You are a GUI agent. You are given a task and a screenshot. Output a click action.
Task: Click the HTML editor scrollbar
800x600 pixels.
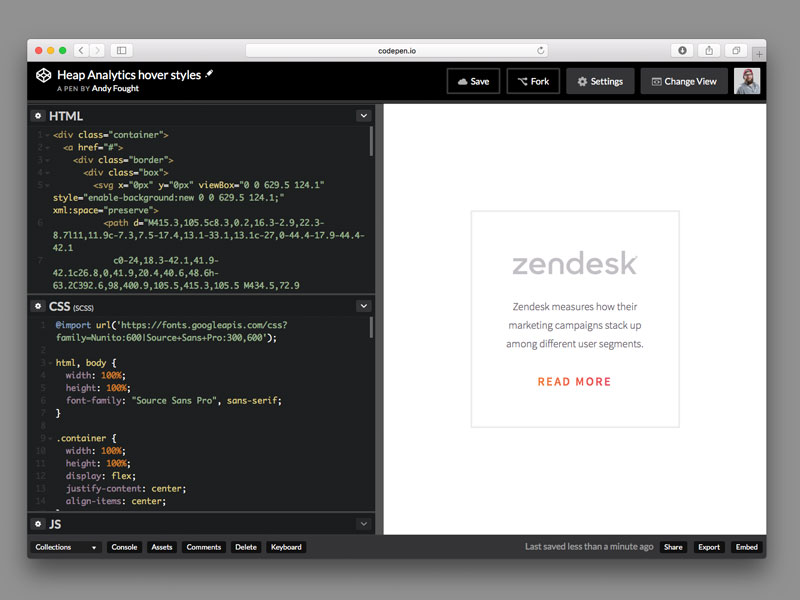pyautogui.click(x=371, y=141)
